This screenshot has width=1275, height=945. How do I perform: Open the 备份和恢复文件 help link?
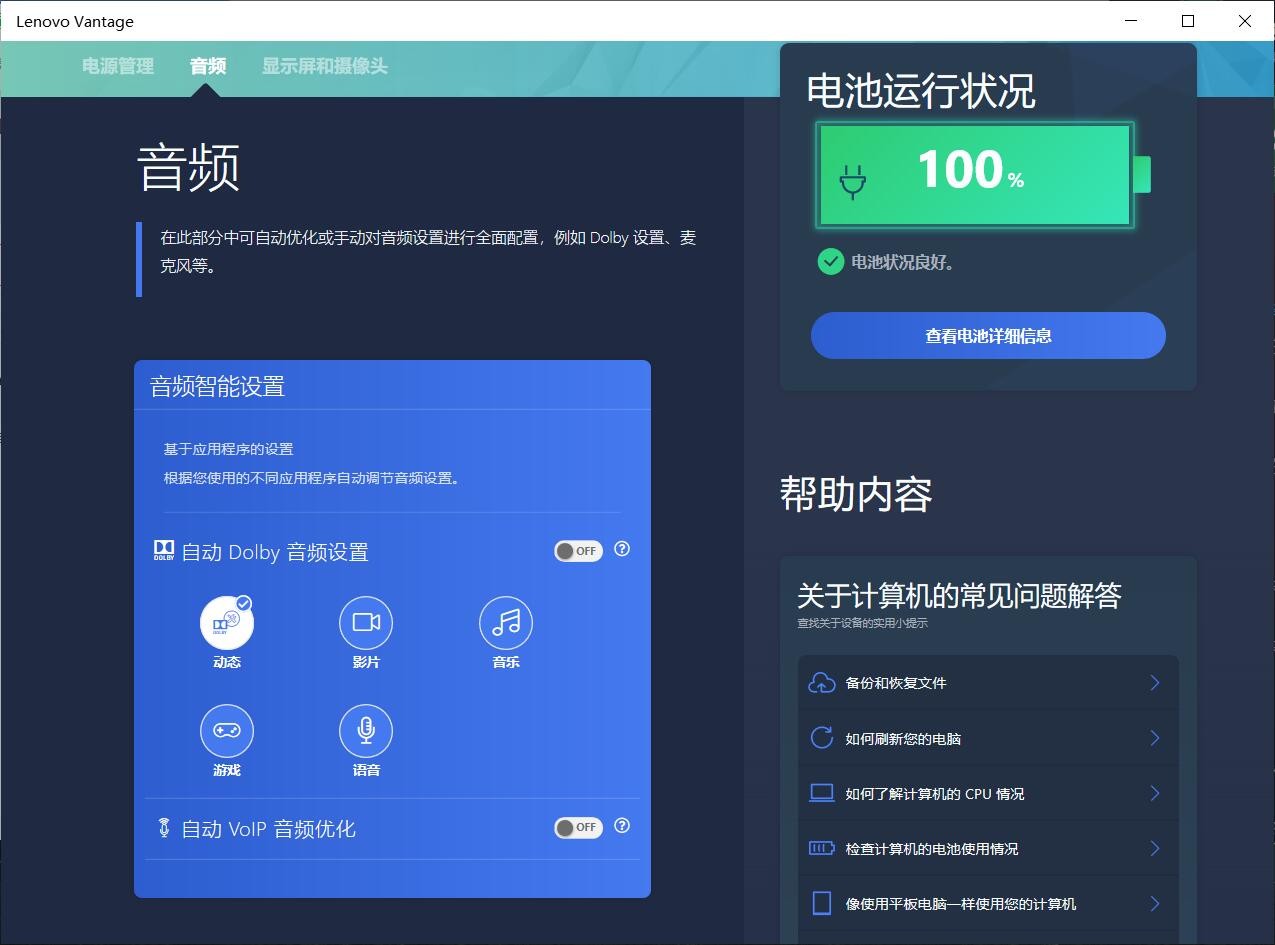tap(988, 683)
